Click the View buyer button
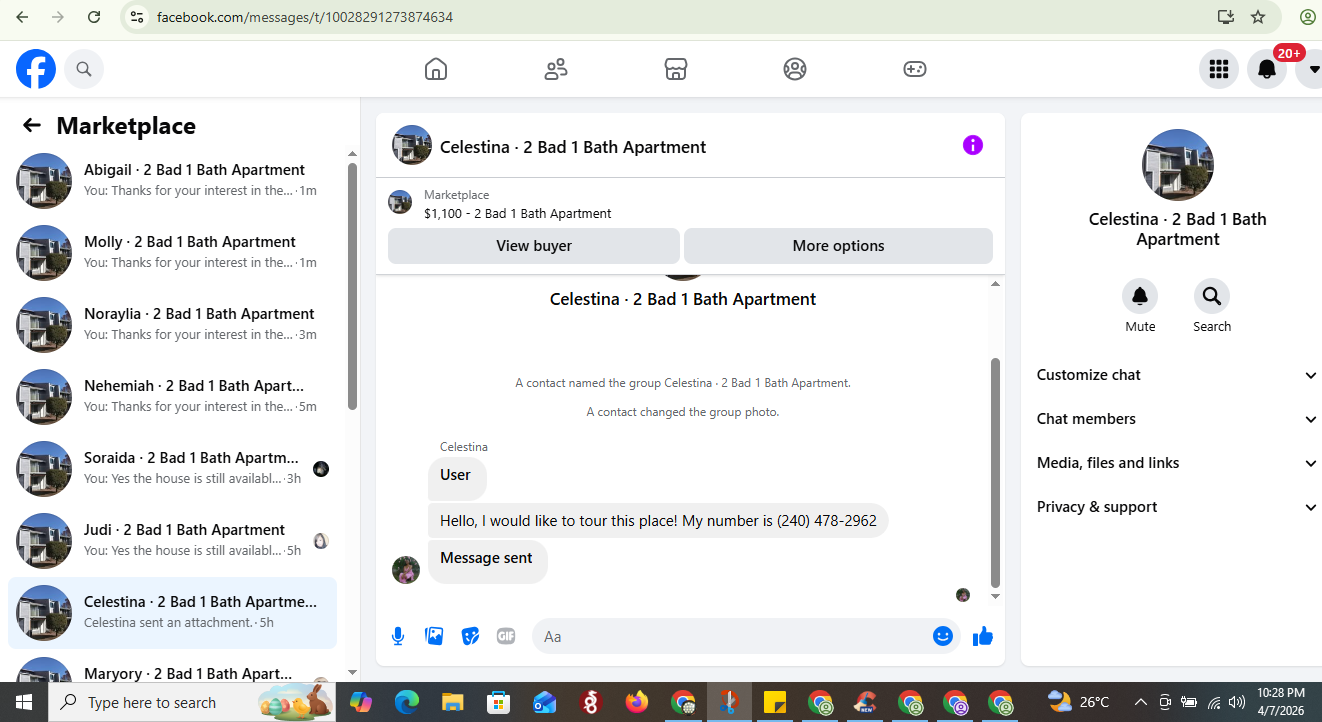1322x722 pixels. 534,246
